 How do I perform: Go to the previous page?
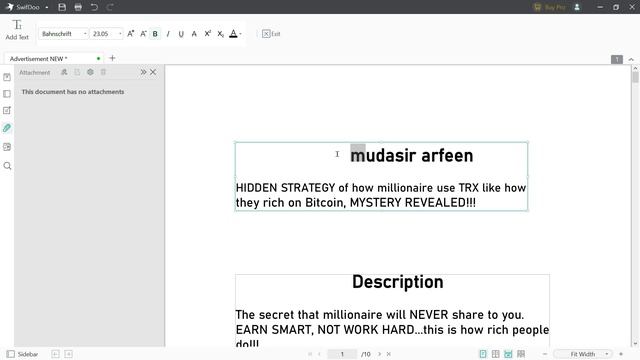[320, 354]
